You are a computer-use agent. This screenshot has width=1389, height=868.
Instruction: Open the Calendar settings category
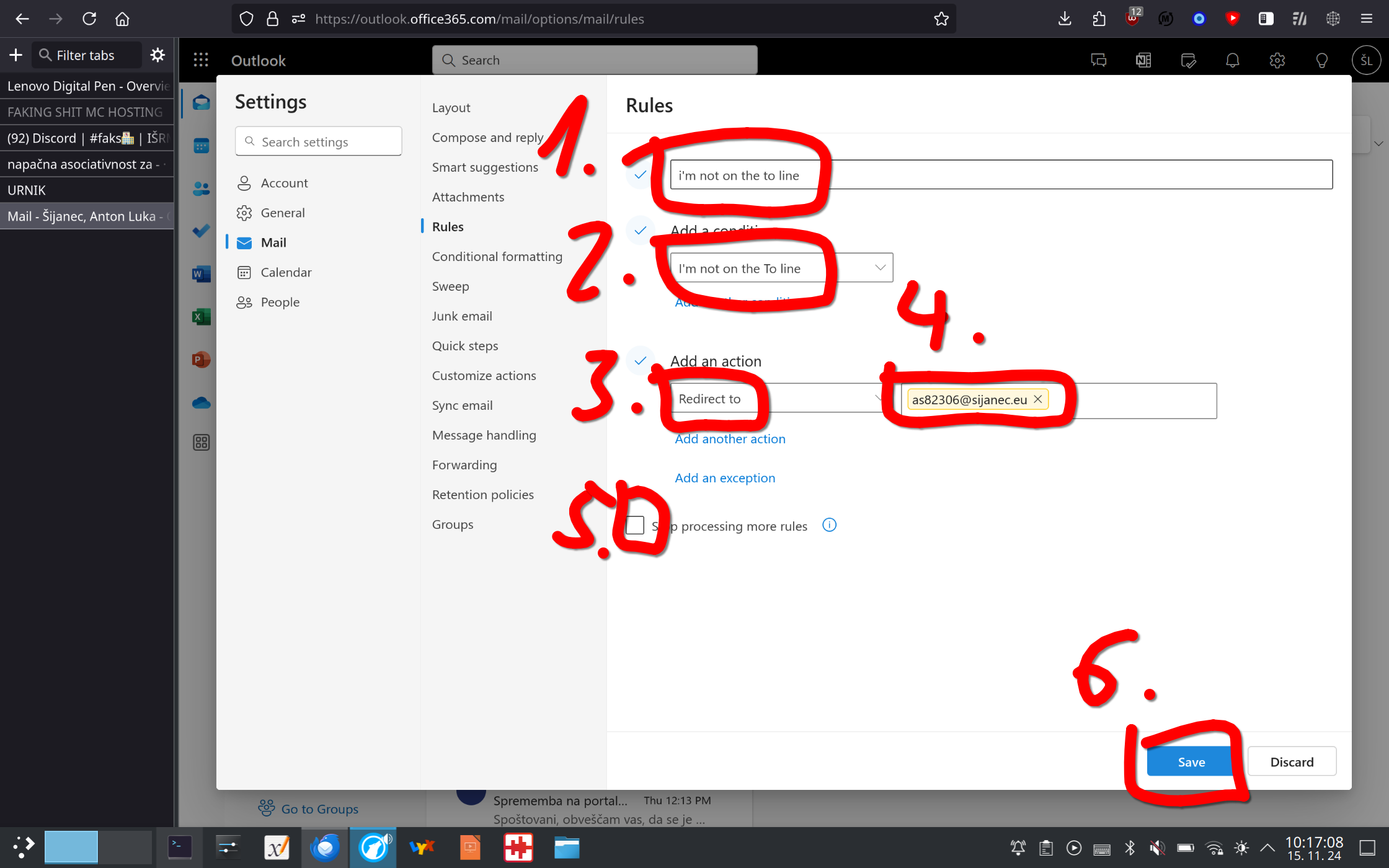point(286,272)
